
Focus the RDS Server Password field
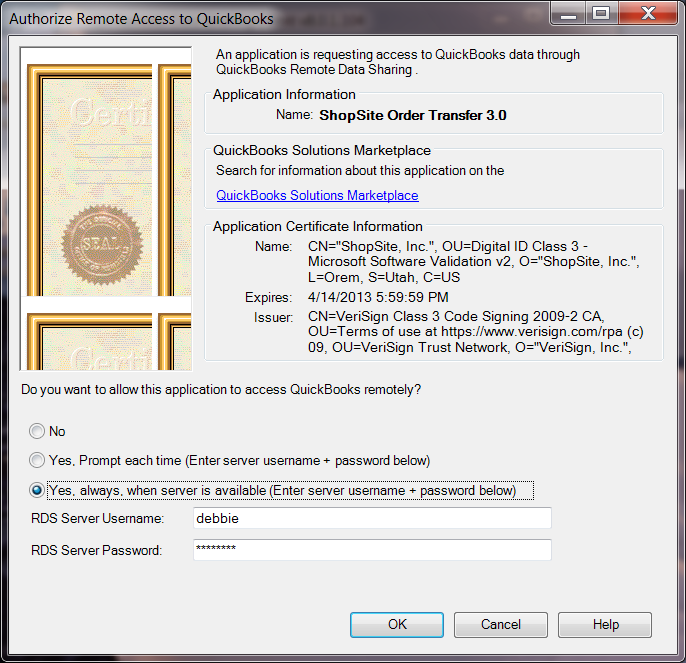click(371, 550)
